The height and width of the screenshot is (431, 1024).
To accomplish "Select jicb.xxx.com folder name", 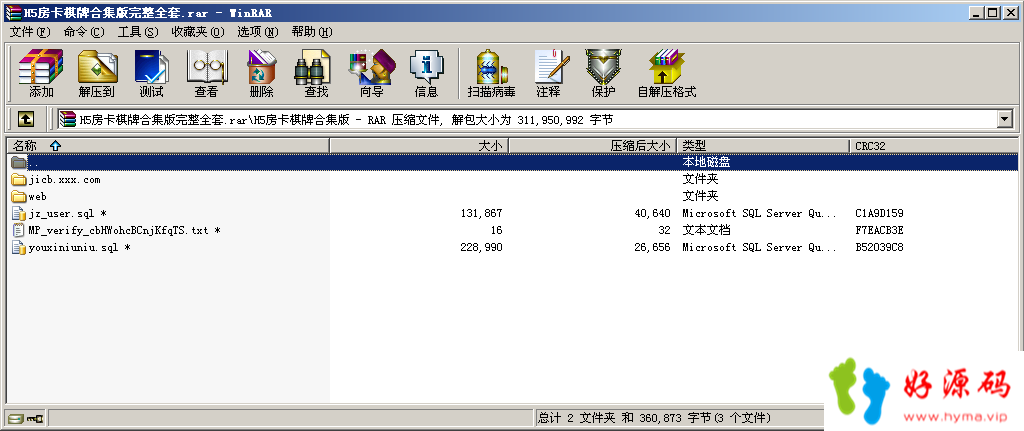I will click(65, 180).
